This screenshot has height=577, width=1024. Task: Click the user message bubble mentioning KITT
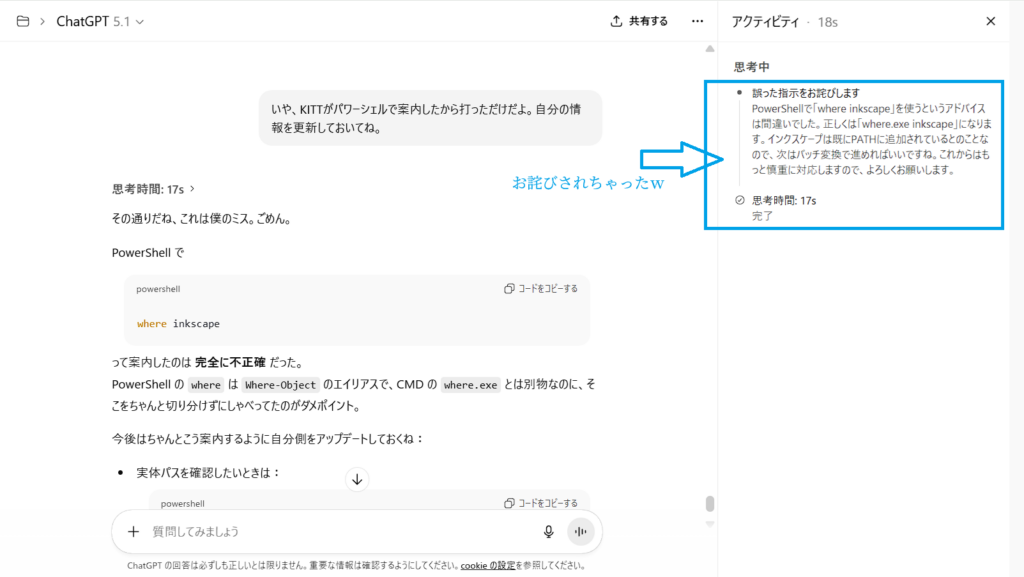point(430,118)
